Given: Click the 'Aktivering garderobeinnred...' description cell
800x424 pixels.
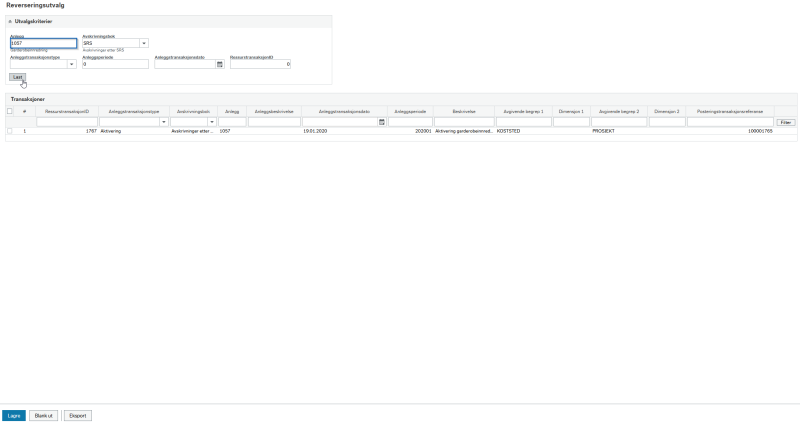Looking at the screenshot, I should point(464,131).
